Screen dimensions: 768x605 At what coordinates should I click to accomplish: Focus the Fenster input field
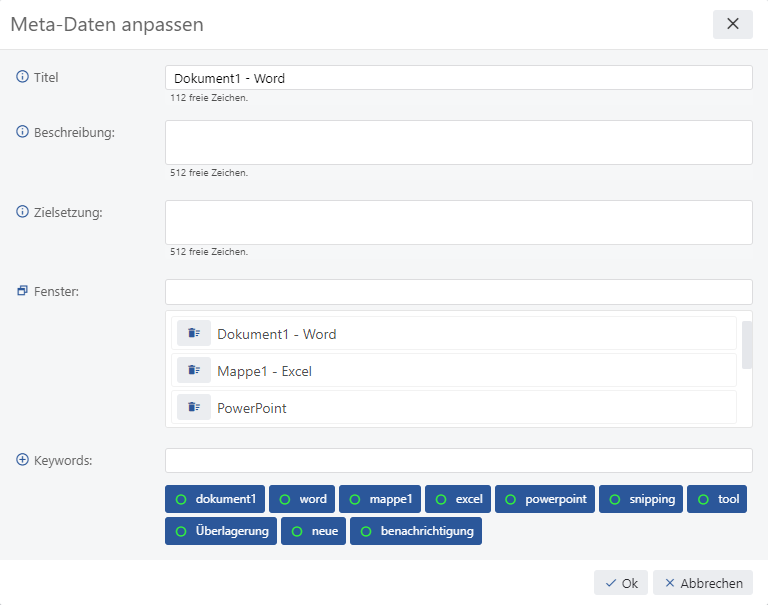[x=459, y=292]
